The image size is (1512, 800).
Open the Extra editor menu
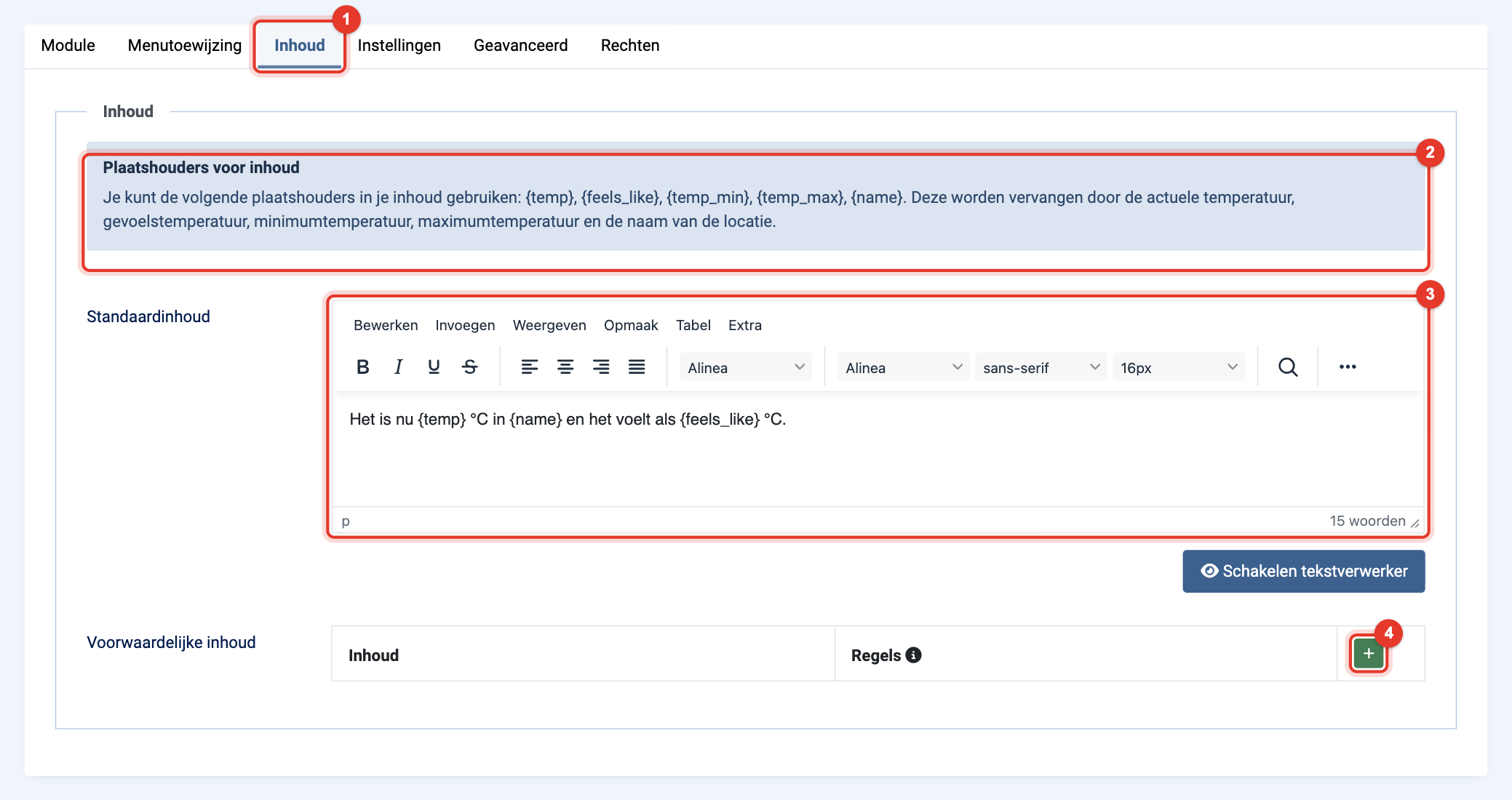tap(744, 325)
